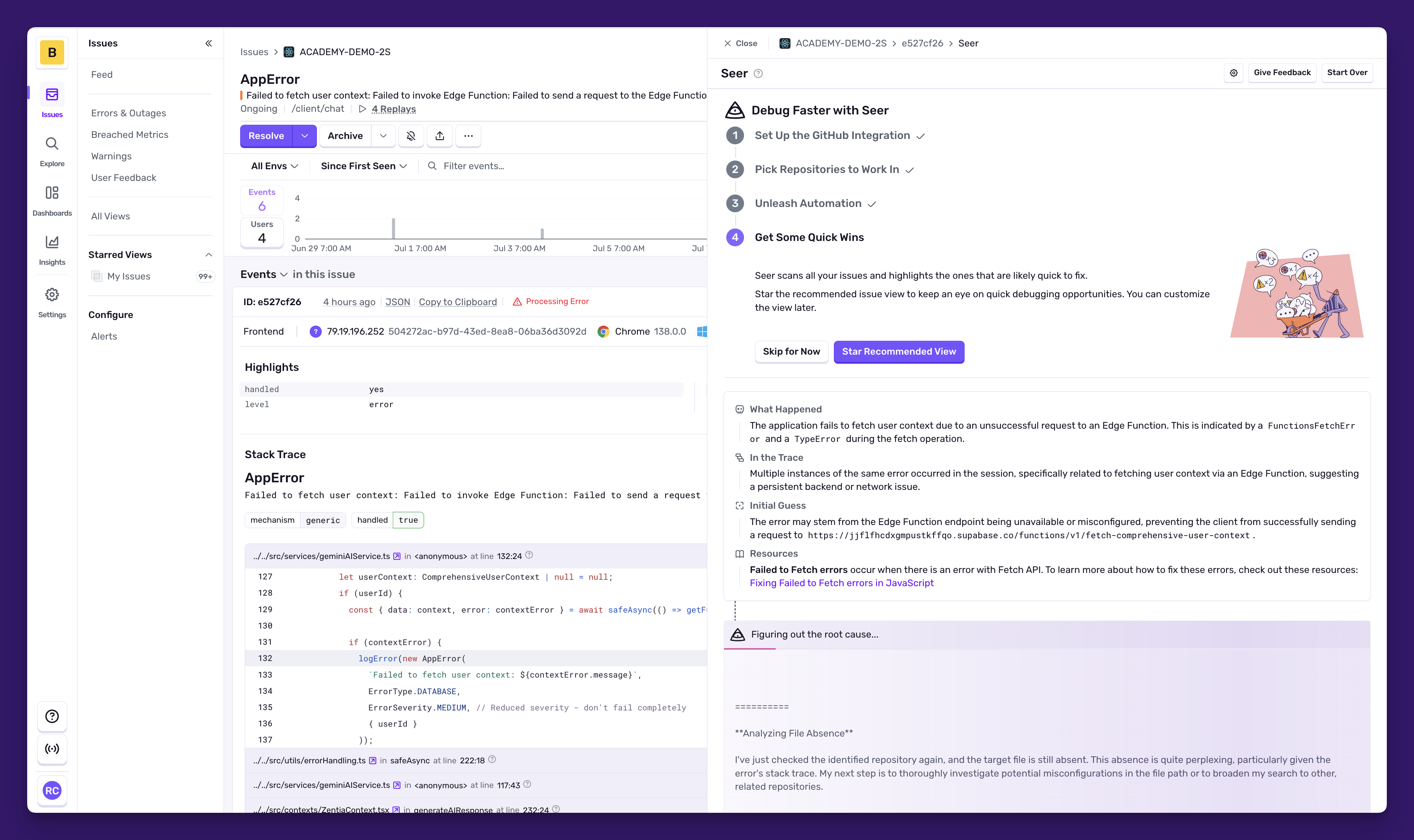Open the more actions ellipsis menu
1414x840 pixels.
pyautogui.click(x=468, y=136)
